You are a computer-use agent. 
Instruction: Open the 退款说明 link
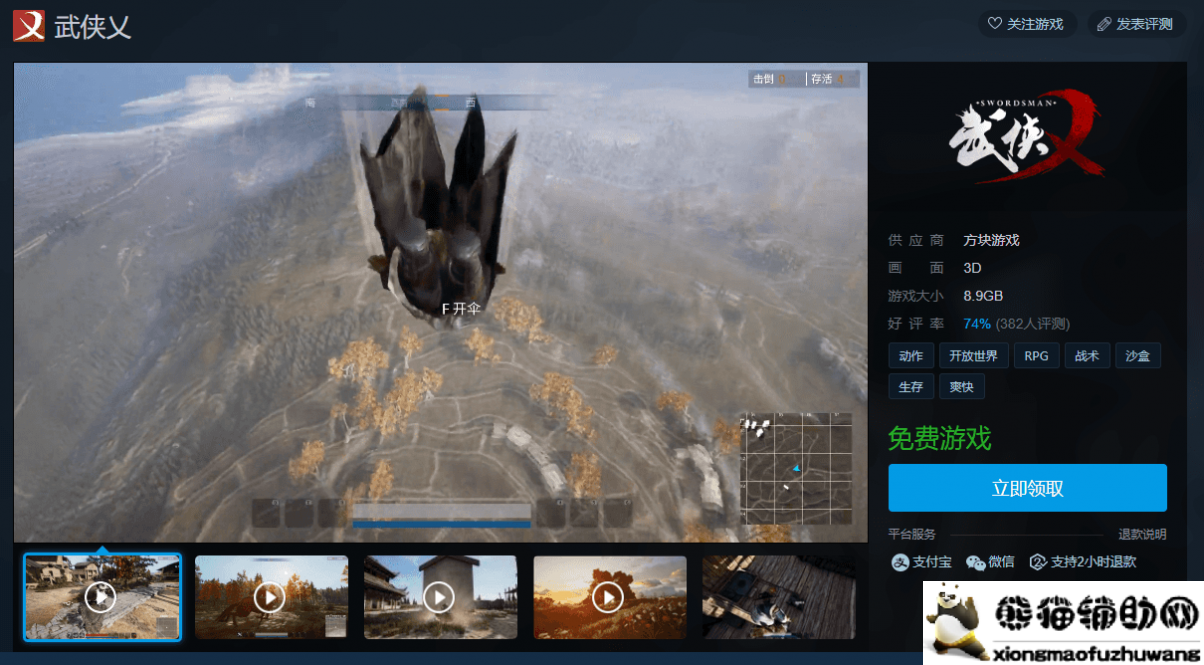(x=1142, y=534)
